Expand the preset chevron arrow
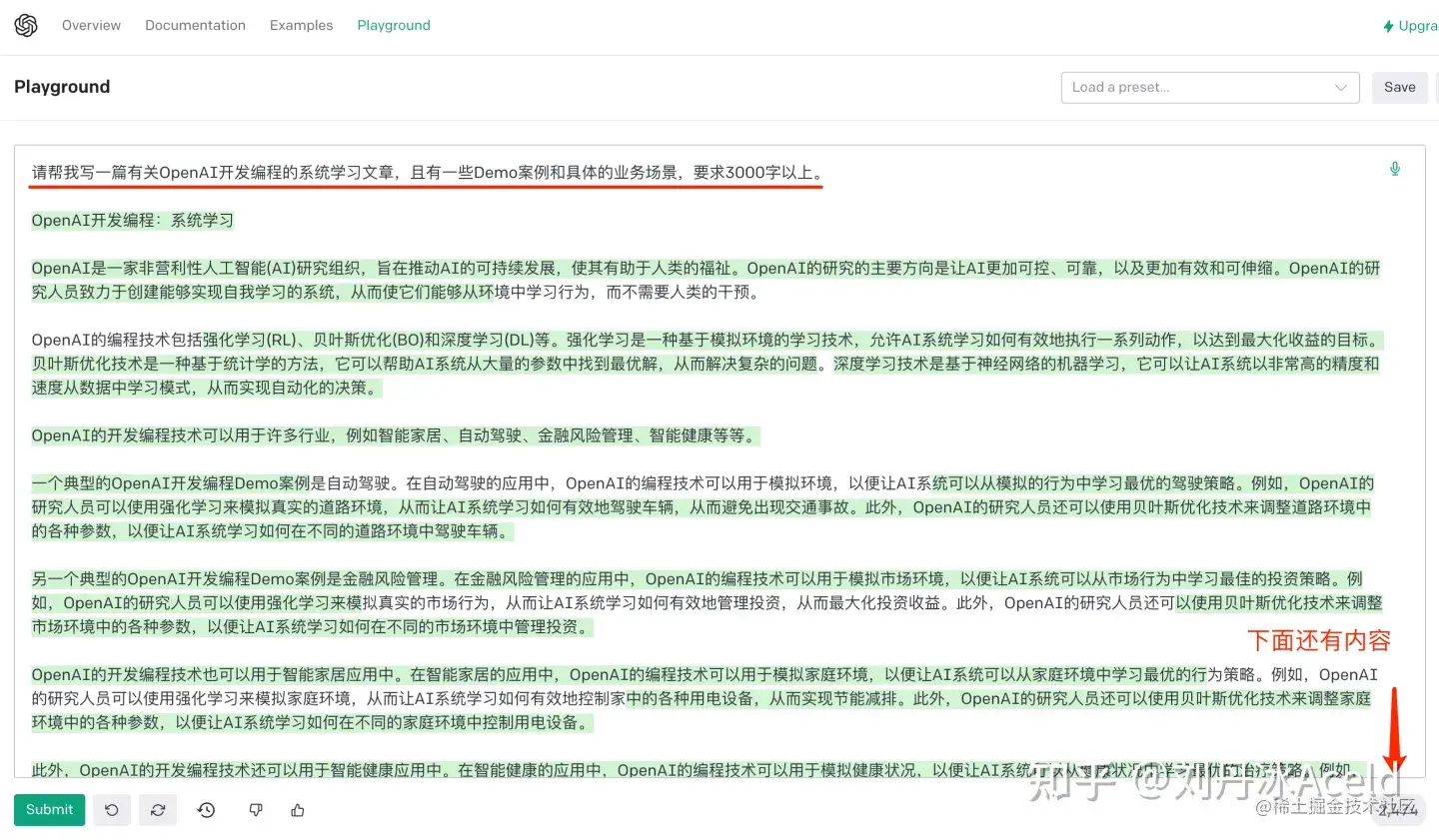 (1341, 87)
